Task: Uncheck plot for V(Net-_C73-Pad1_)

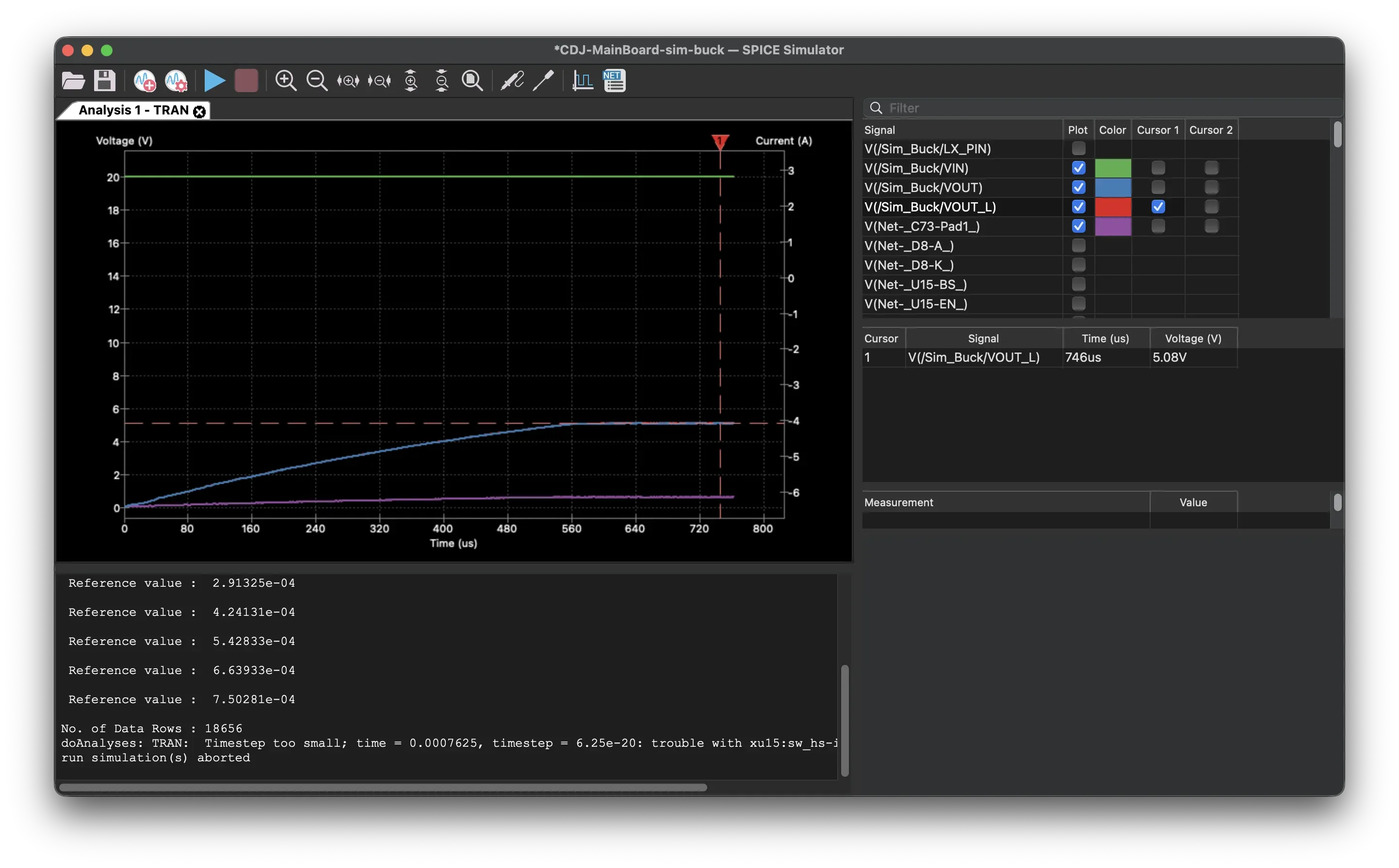Action: (1078, 226)
